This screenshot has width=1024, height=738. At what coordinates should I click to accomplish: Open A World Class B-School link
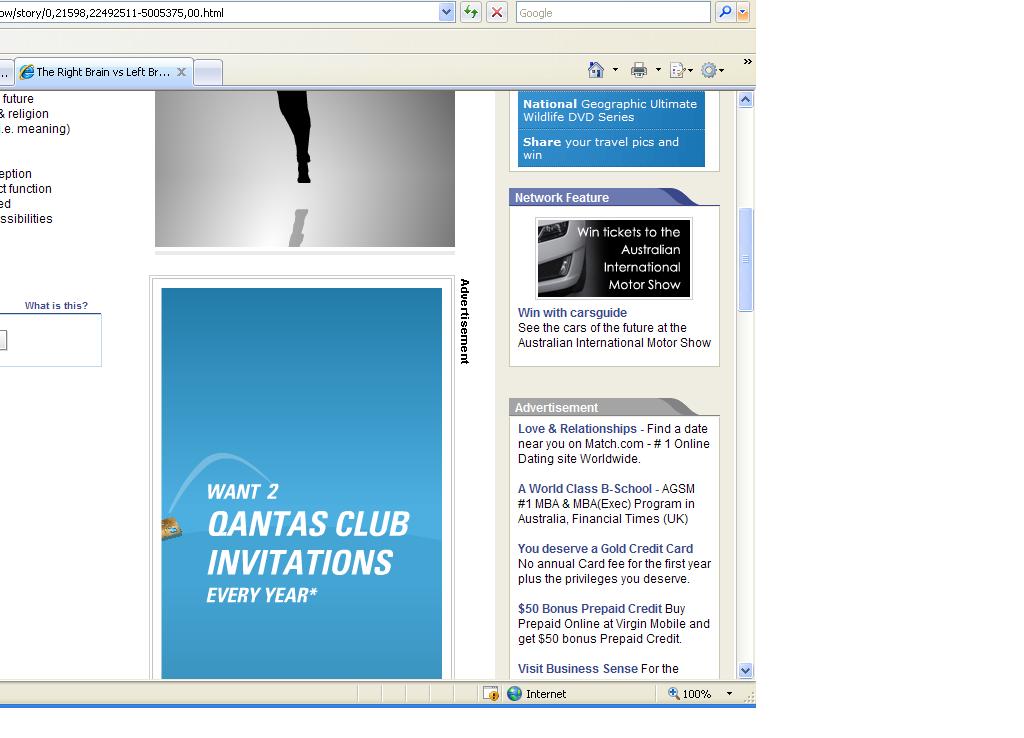coord(584,489)
